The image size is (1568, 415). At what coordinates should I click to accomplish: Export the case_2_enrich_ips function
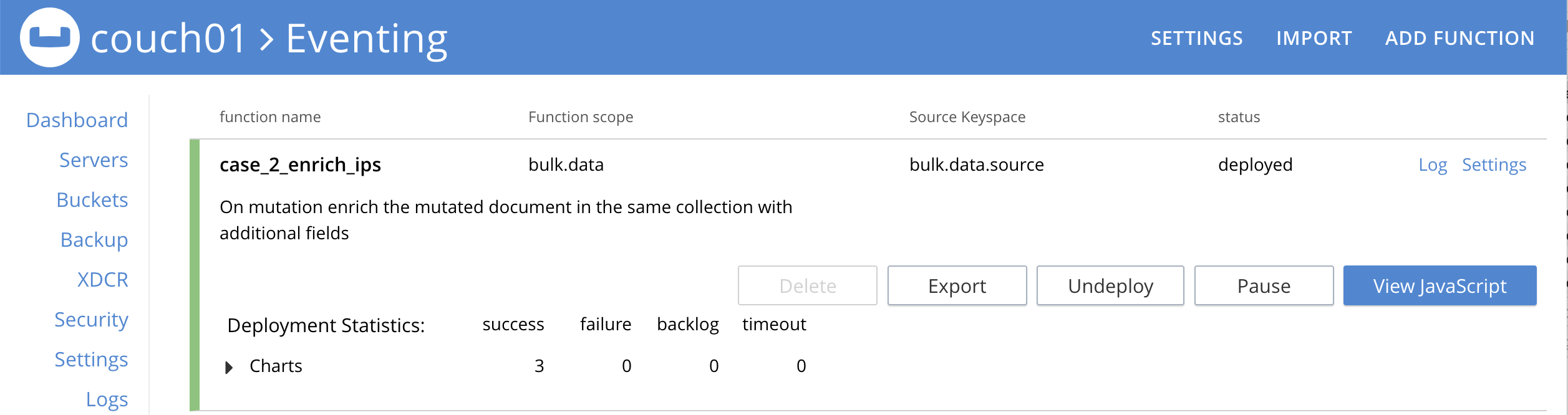point(956,285)
